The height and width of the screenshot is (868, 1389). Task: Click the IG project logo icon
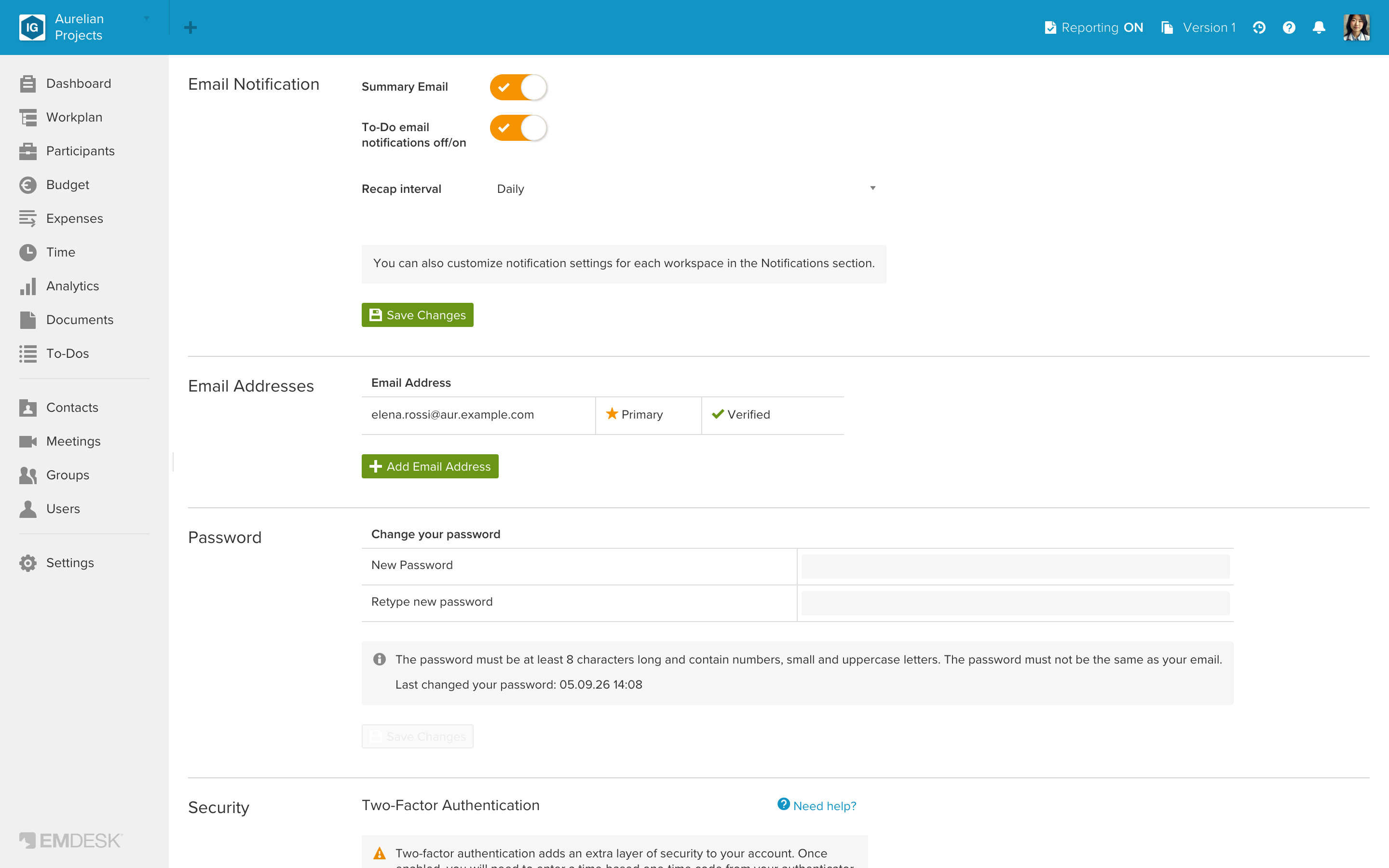point(32,27)
